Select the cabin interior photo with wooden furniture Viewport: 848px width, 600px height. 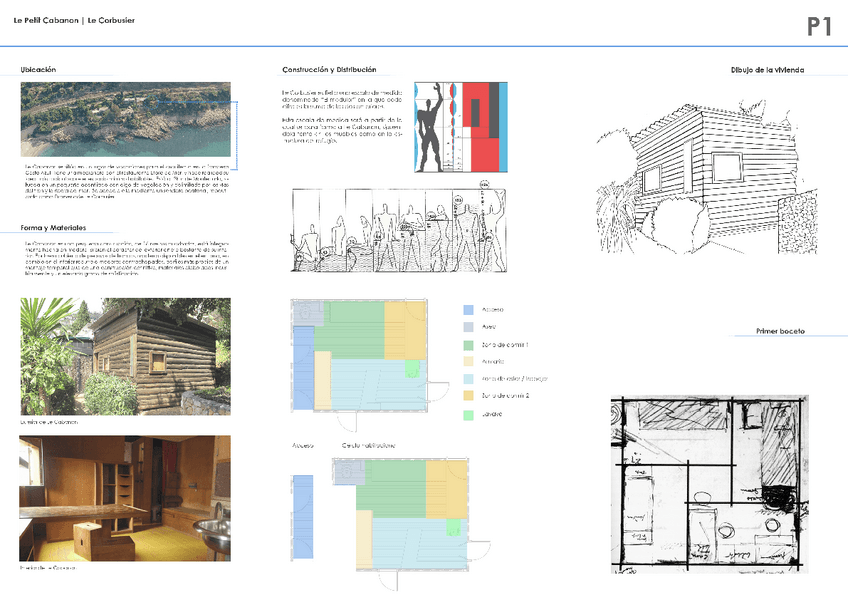[125, 497]
